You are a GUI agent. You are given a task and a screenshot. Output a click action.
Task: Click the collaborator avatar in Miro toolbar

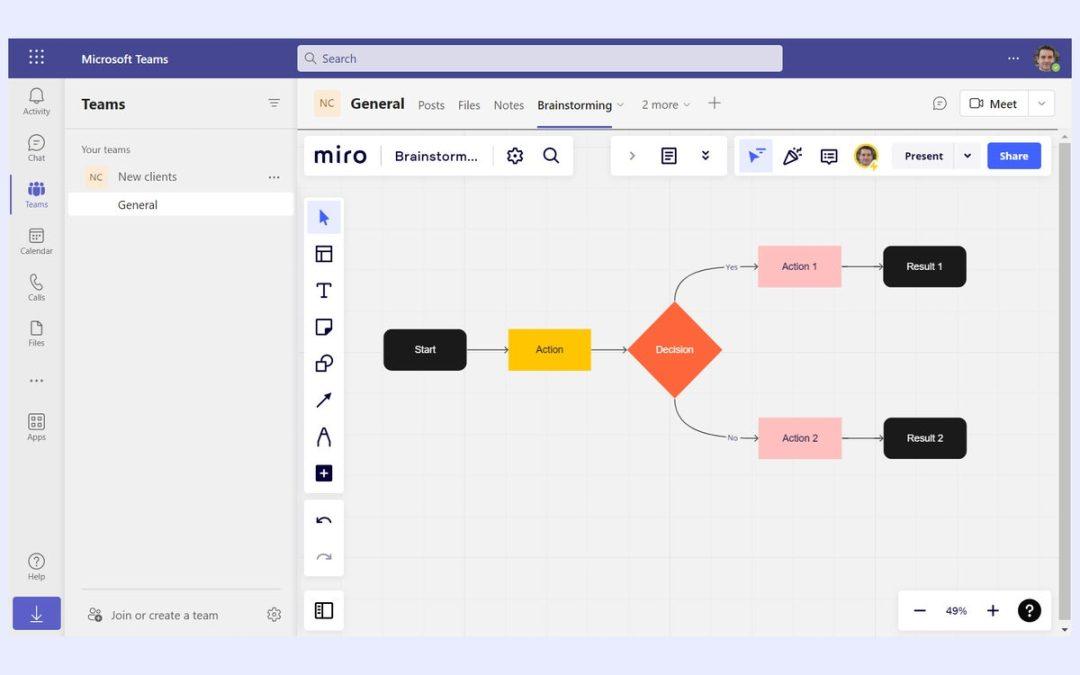tap(866, 156)
